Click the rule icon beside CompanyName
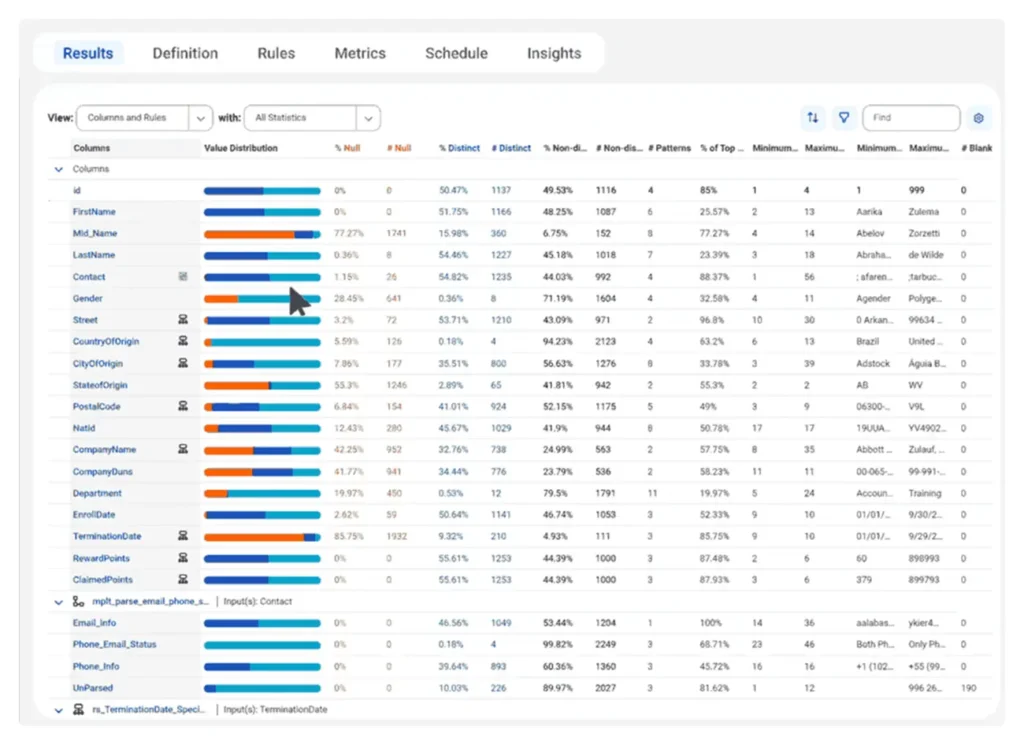 182,449
